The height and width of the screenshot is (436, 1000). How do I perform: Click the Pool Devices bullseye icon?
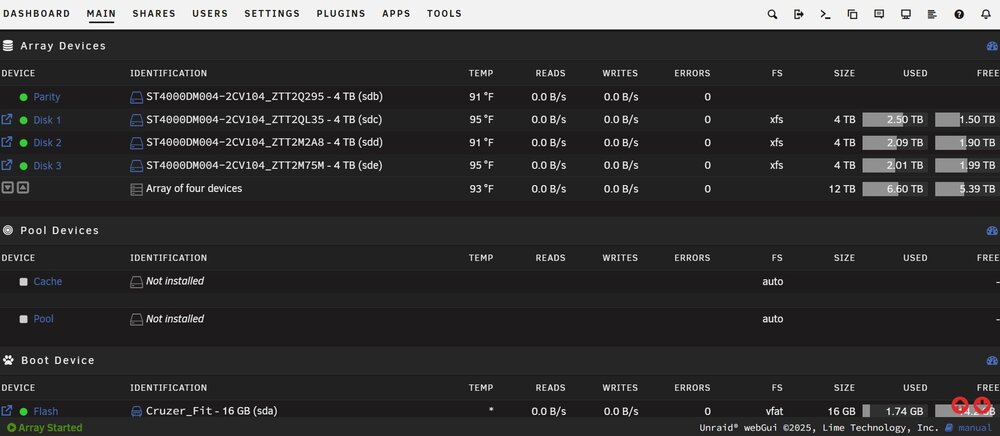pos(8,231)
